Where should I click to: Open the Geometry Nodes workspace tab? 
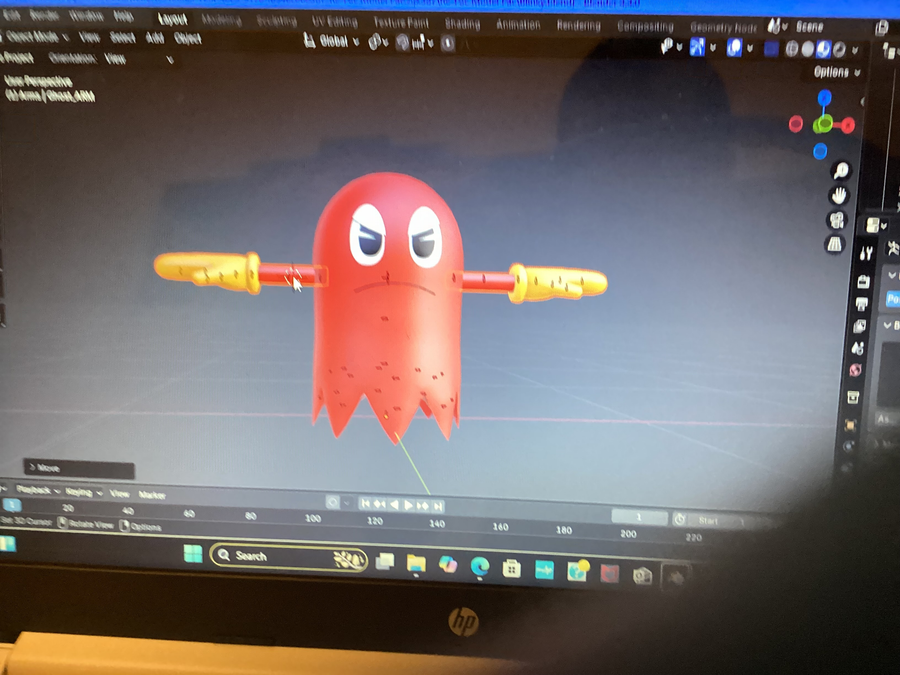723,27
